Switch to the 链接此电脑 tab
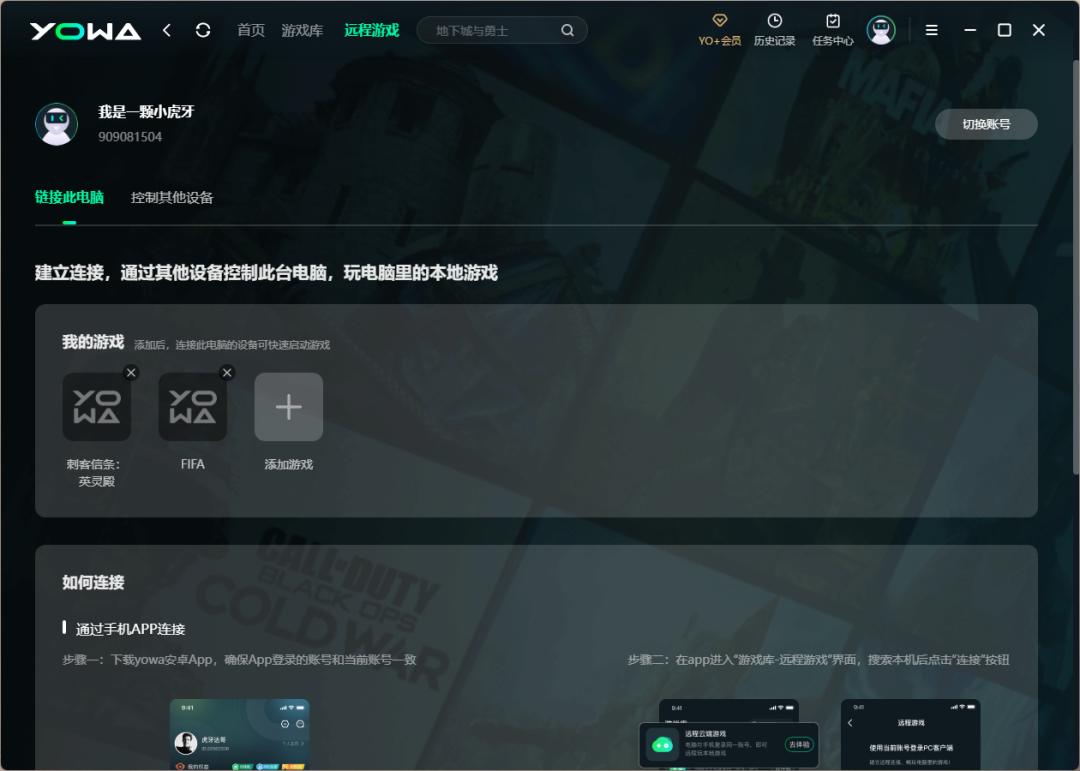Screen dimensions: 1080x771 point(67,197)
